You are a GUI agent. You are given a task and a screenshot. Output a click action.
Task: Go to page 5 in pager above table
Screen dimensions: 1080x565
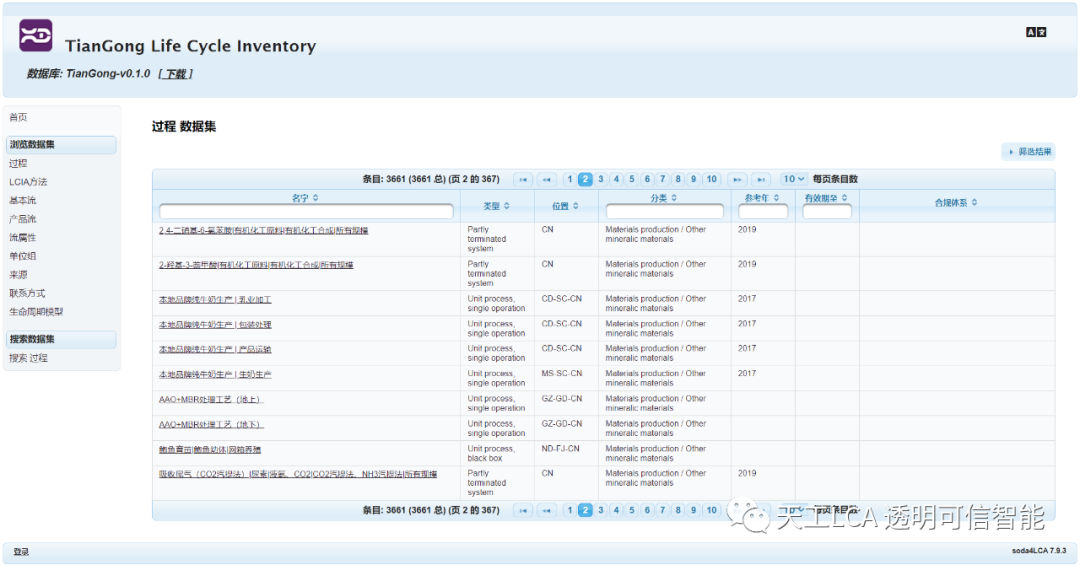(632, 179)
